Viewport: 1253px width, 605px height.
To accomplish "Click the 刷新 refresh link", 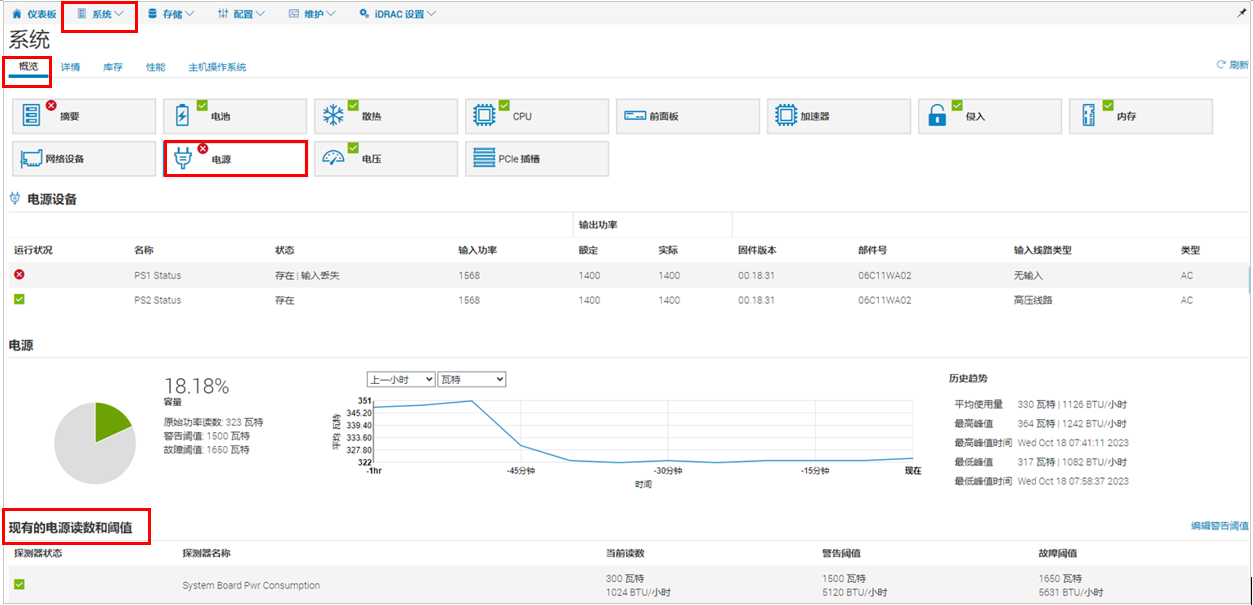I will tap(1231, 65).
